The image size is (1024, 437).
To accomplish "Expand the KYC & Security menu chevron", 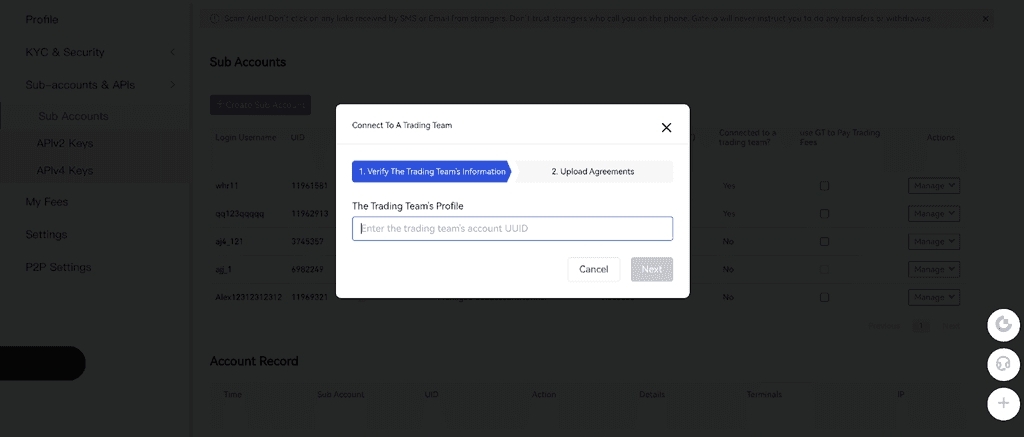I will [x=173, y=52].
